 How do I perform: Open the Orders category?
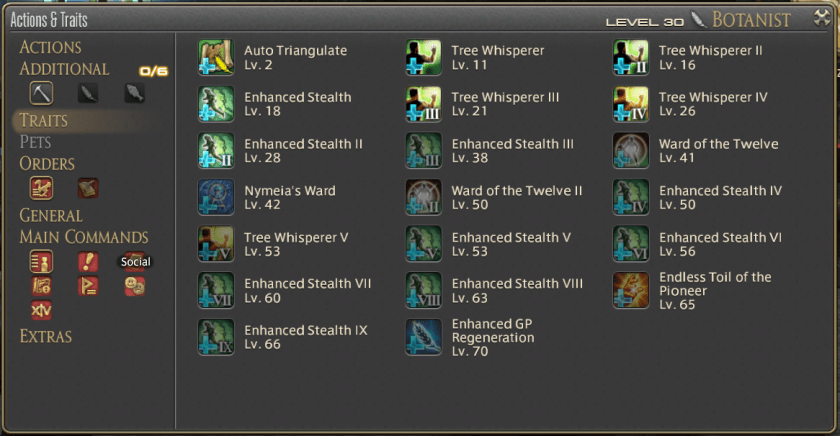pyautogui.click(x=47, y=163)
